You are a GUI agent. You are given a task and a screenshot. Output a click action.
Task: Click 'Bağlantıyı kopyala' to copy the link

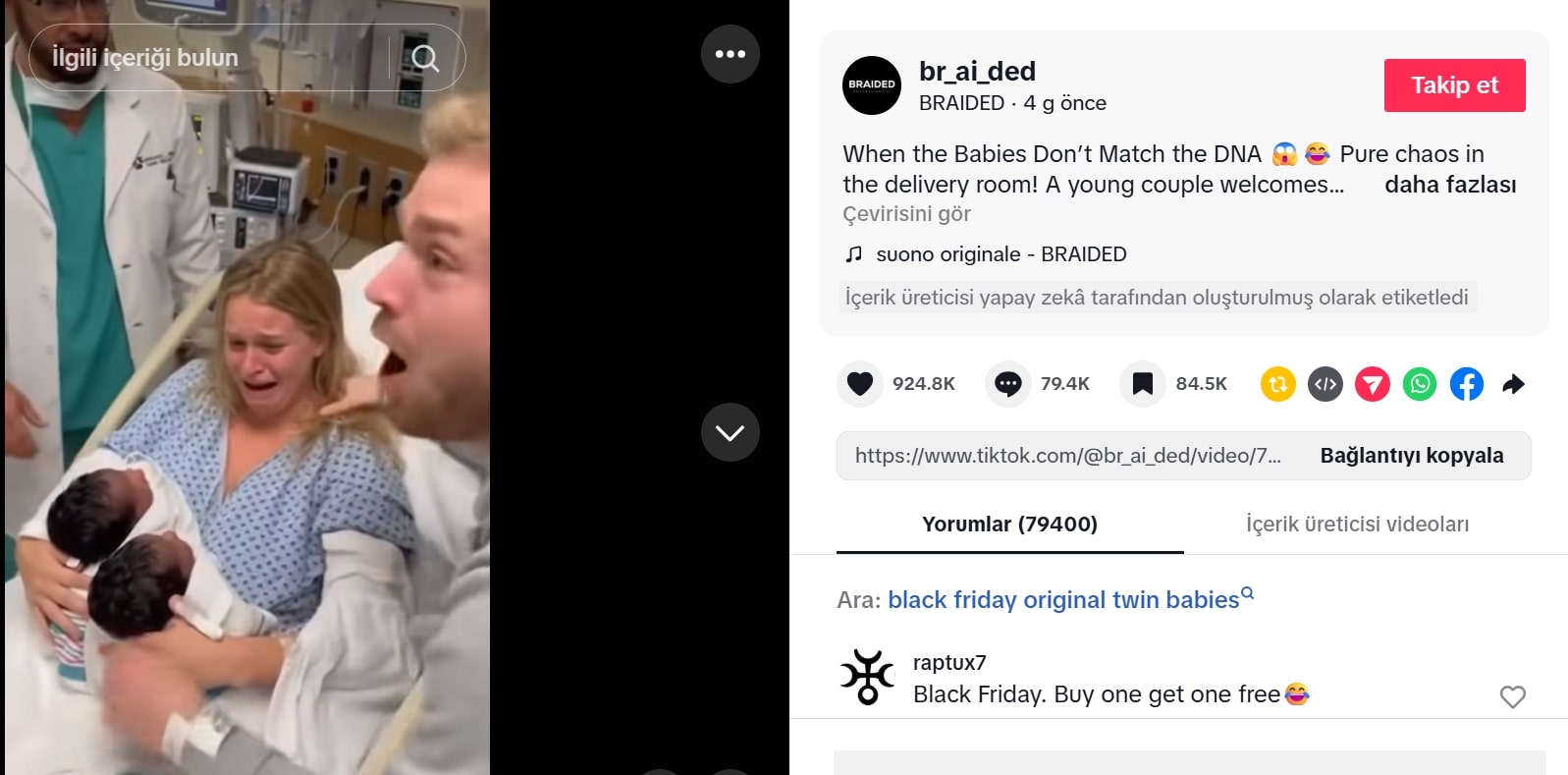(1411, 456)
